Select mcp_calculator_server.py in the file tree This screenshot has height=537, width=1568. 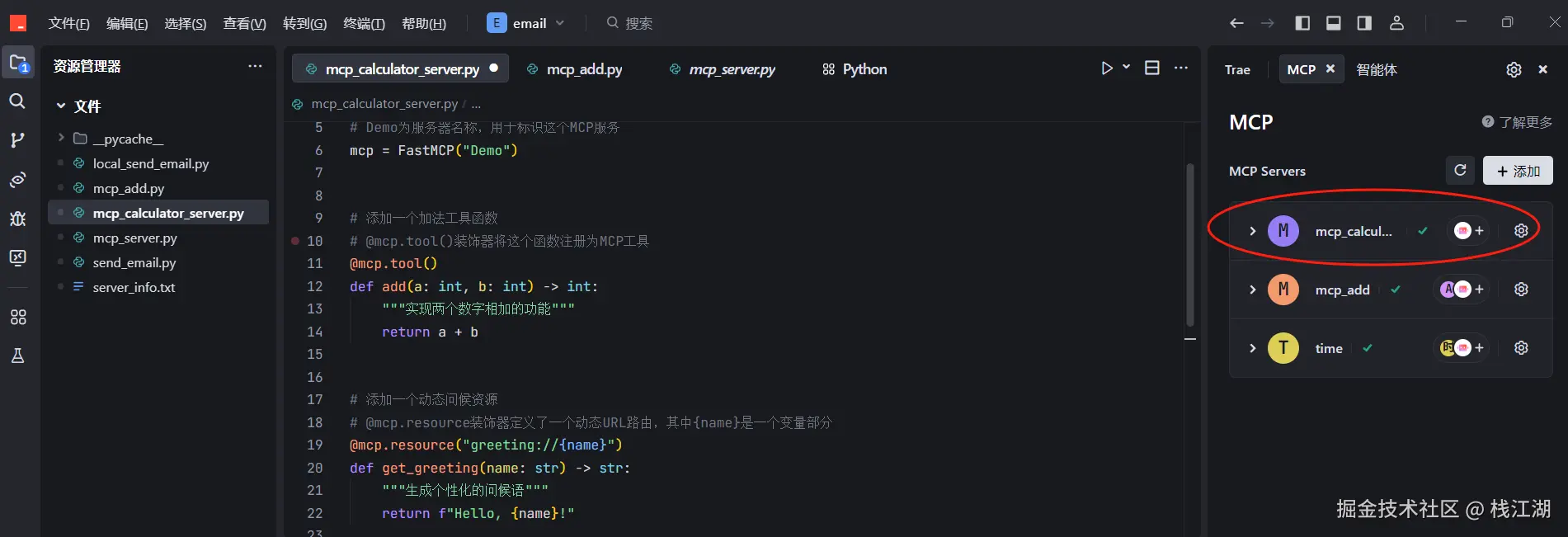(158, 213)
